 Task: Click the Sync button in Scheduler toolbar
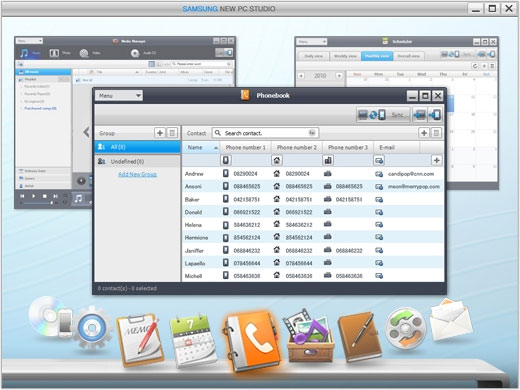(456, 54)
